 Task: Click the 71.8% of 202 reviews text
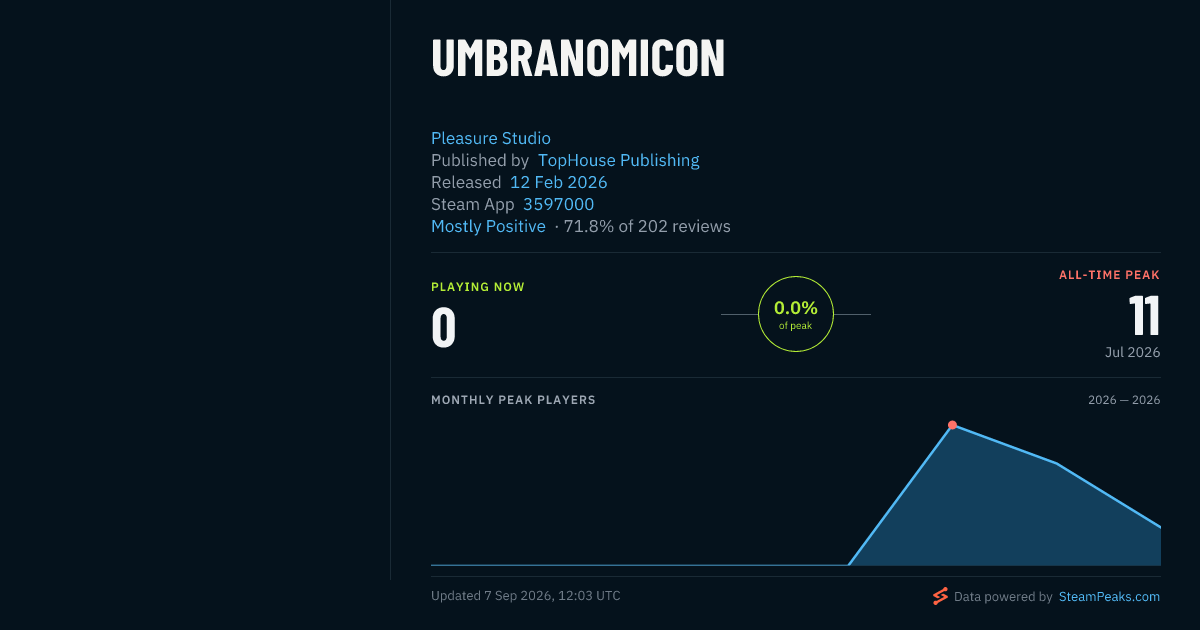647,226
